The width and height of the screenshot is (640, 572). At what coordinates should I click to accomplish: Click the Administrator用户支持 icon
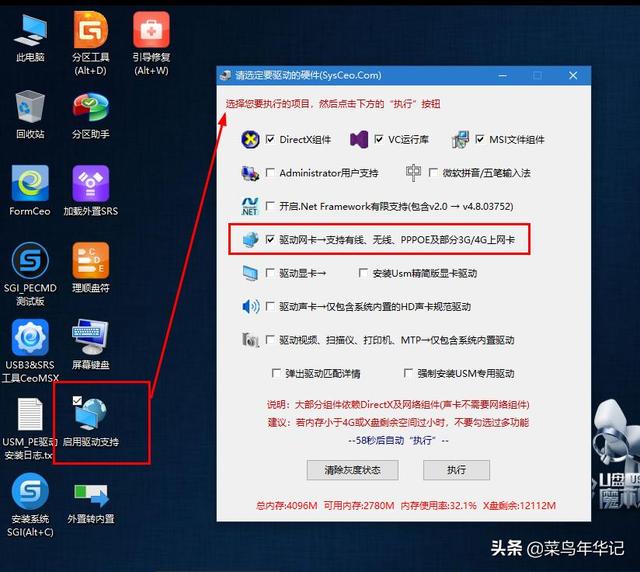click(x=250, y=174)
